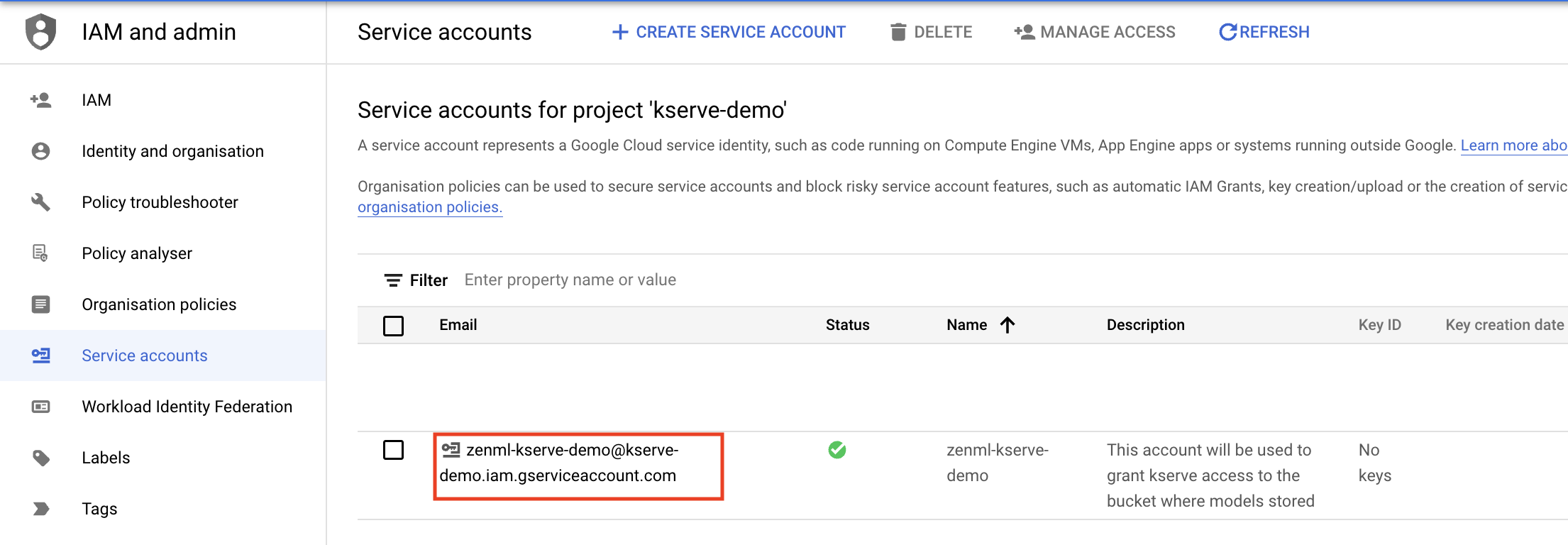Click the trash bin icon beside Delete
Image resolution: width=1568 pixels, height=545 pixels.
pyautogui.click(x=898, y=32)
